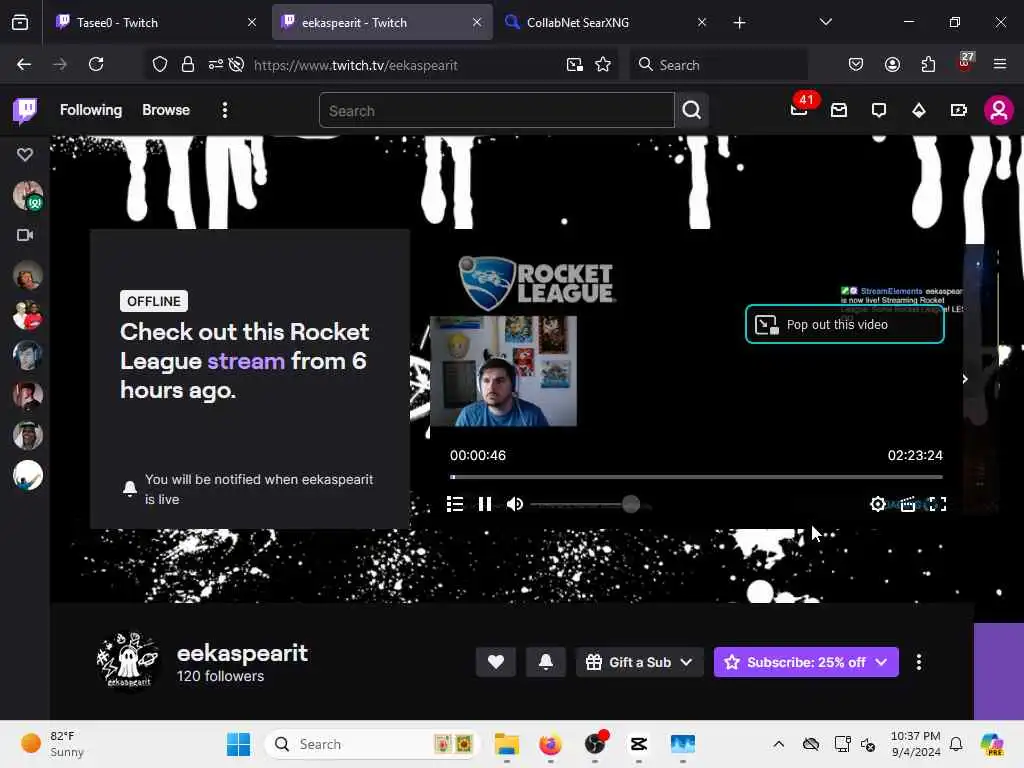
Task: Open the video player settings gear
Action: click(x=878, y=504)
